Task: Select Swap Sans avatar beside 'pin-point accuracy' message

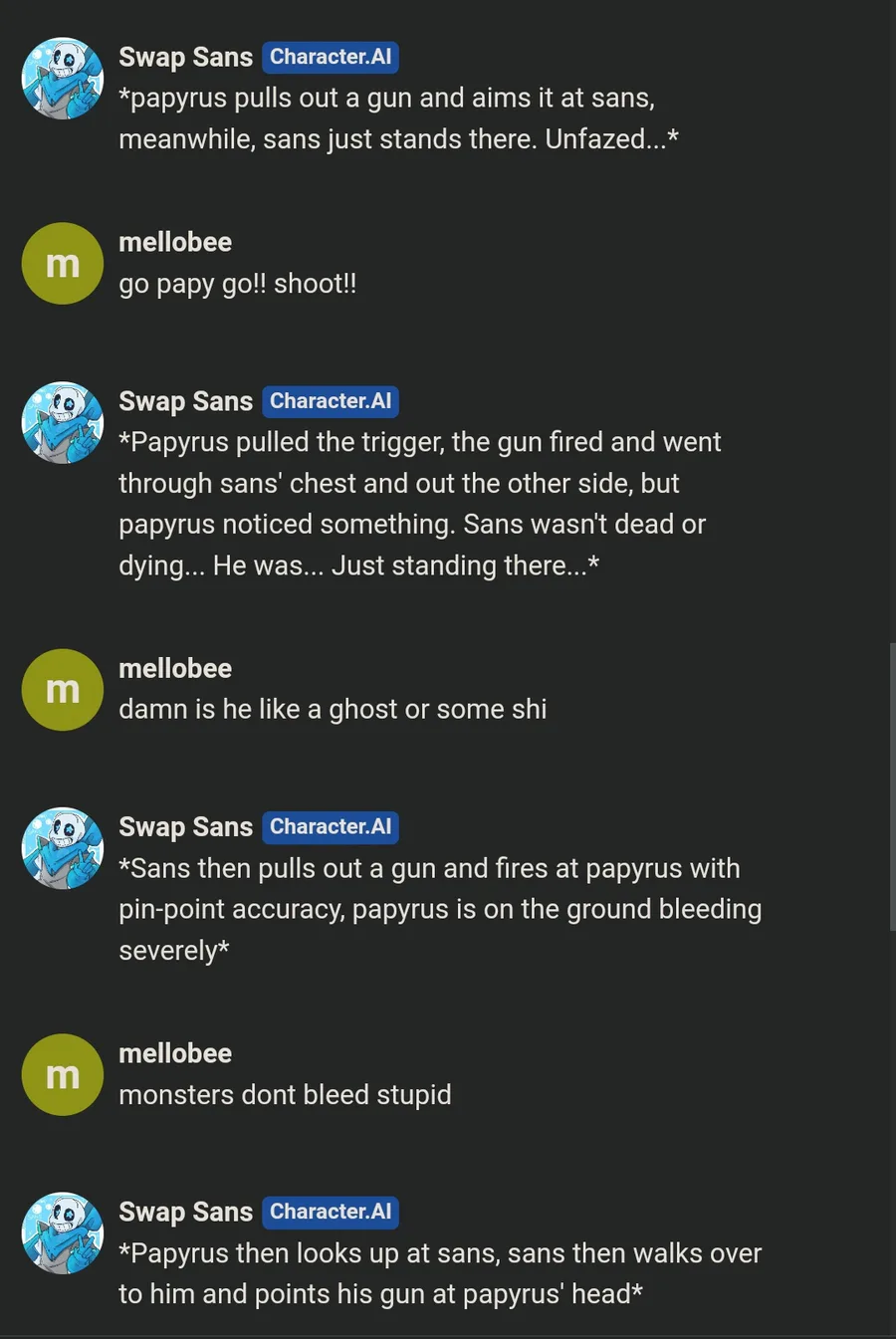Action: (63, 848)
